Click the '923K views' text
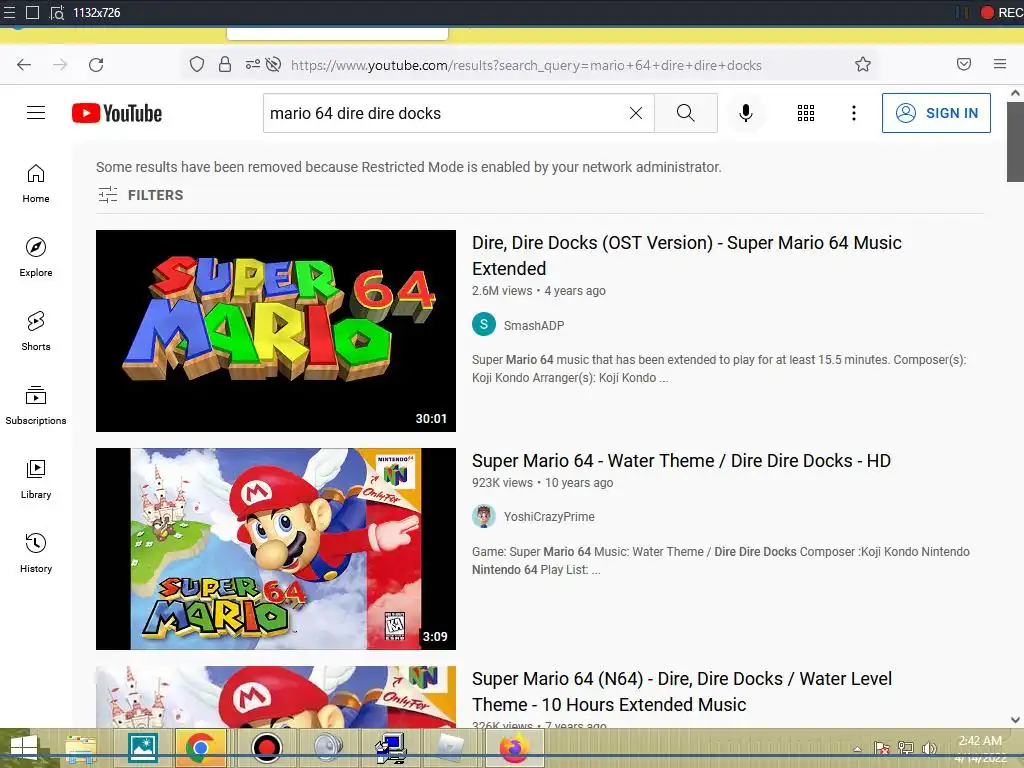Viewport: 1024px width, 768px height. click(502, 483)
